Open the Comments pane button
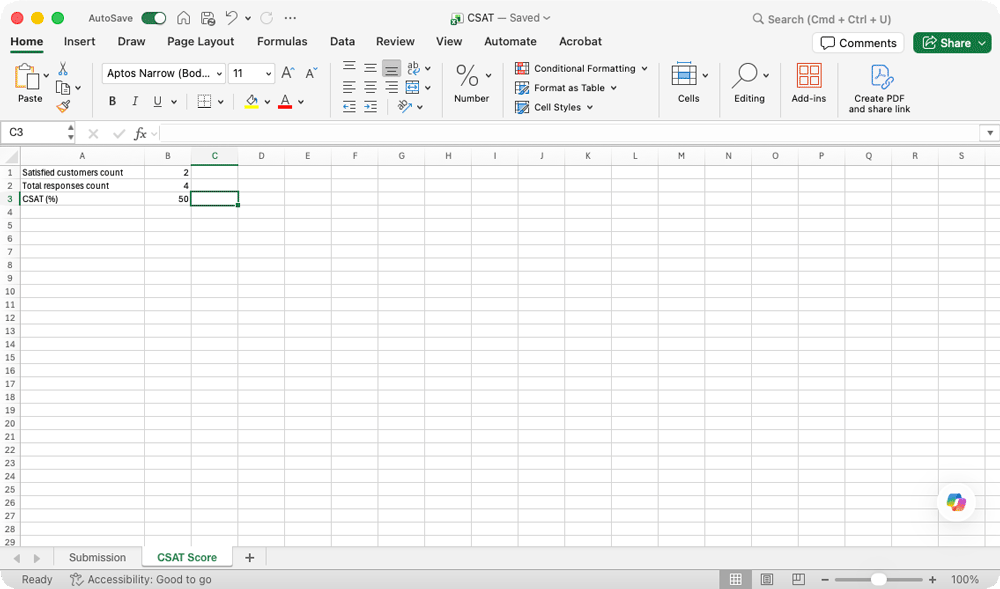This screenshot has width=1000, height=589. click(858, 43)
